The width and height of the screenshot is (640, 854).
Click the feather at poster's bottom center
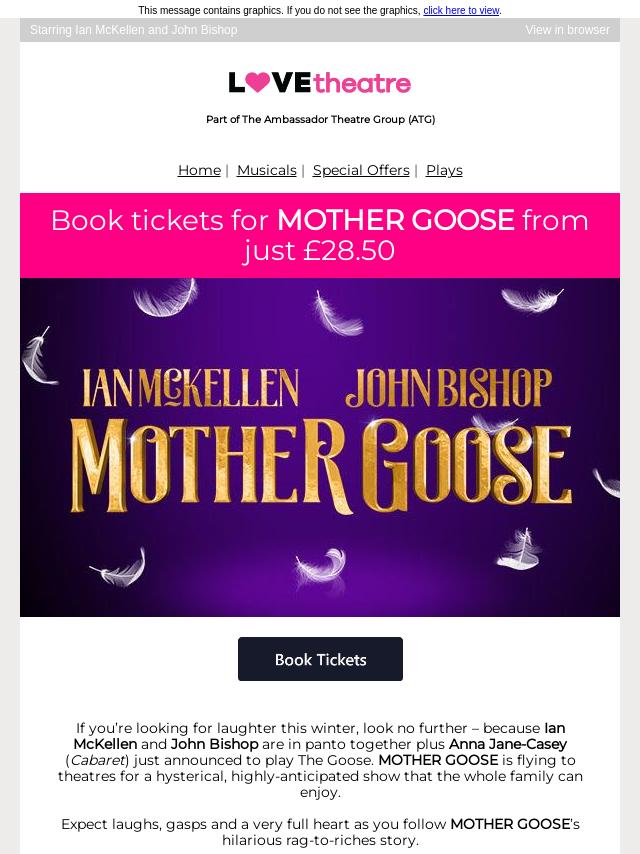(x=322, y=566)
